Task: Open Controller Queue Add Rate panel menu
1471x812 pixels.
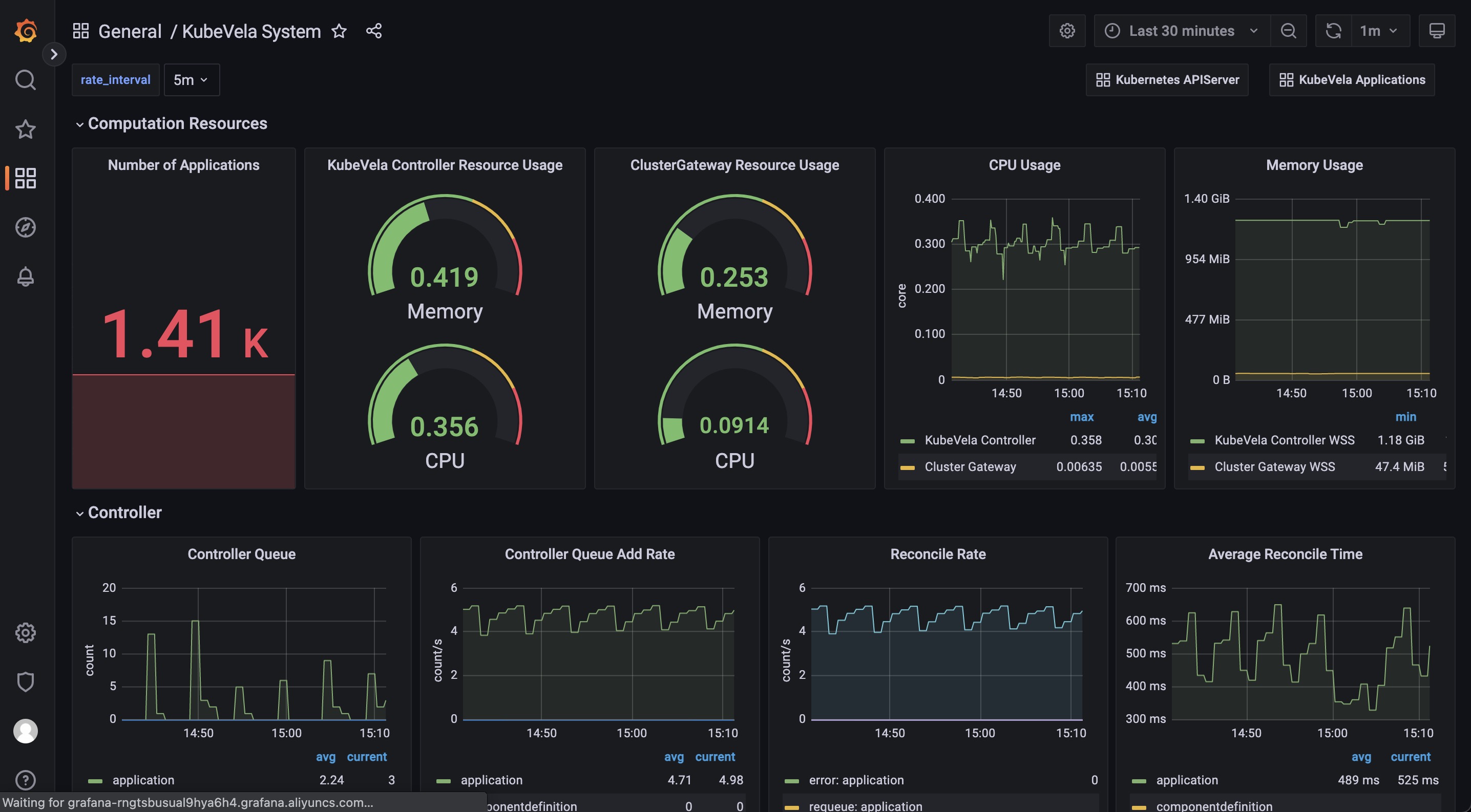Action: pyautogui.click(x=590, y=554)
